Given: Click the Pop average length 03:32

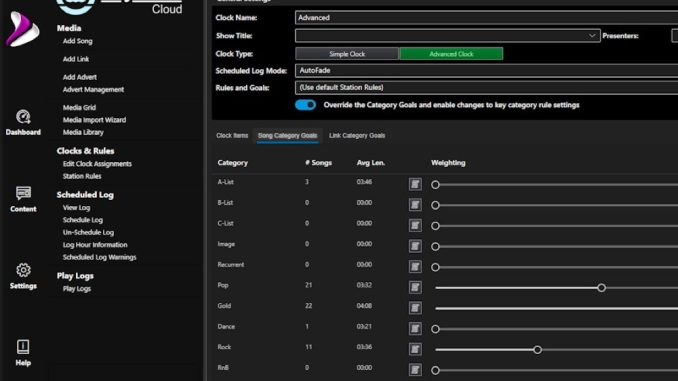Looking at the screenshot, I should pos(364,285).
